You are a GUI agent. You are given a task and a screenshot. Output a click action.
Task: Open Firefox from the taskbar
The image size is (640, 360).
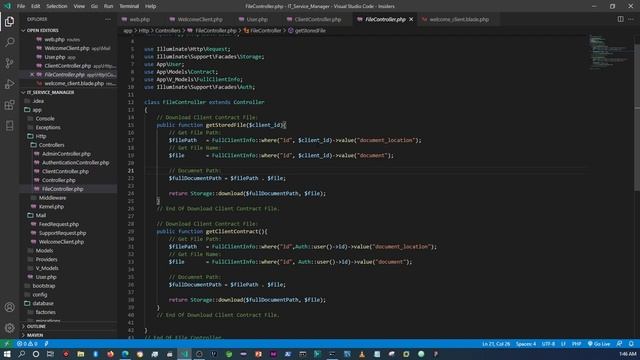[110, 354]
